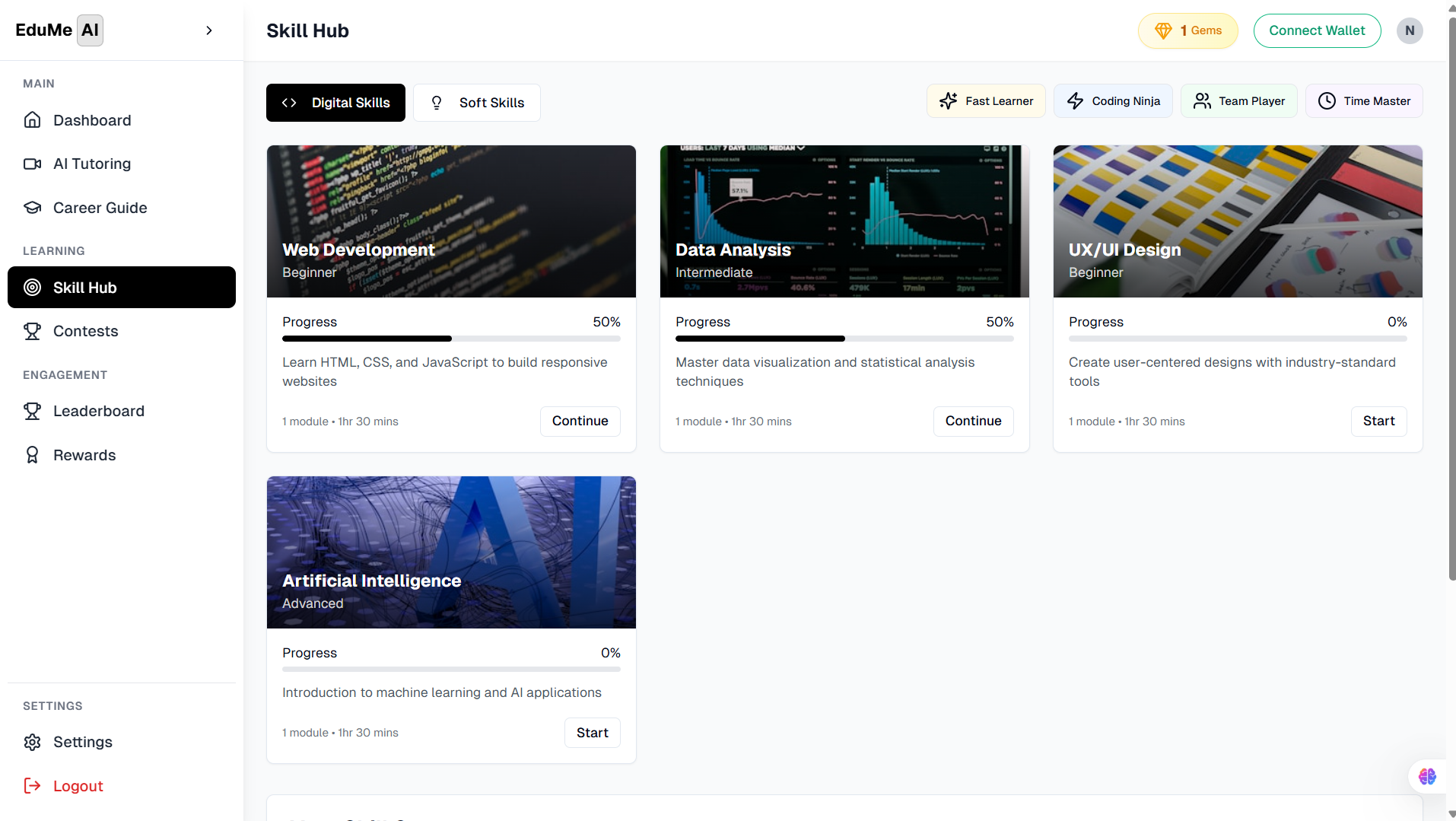Click the Dashboard home icon
Viewport: 1456px width, 821px height.
click(x=32, y=120)
